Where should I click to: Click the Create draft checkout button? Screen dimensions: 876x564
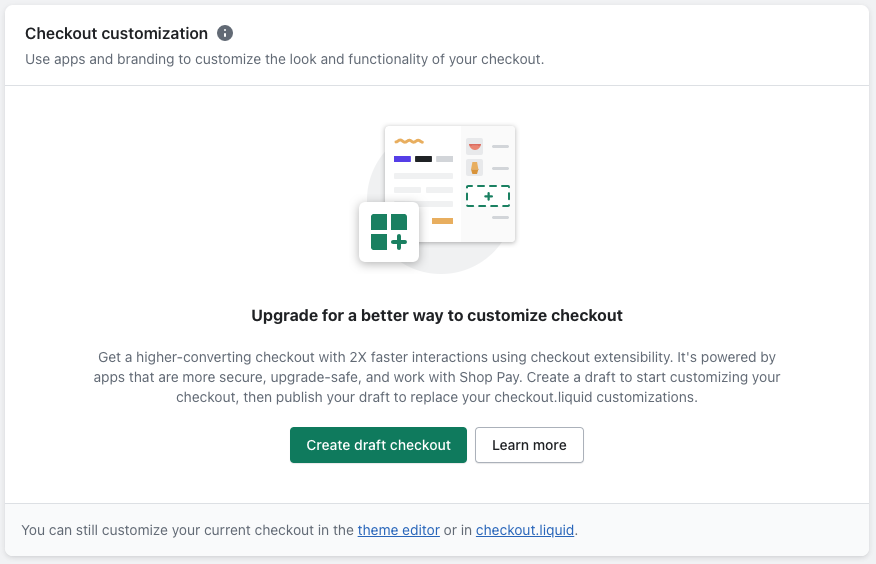378,445
